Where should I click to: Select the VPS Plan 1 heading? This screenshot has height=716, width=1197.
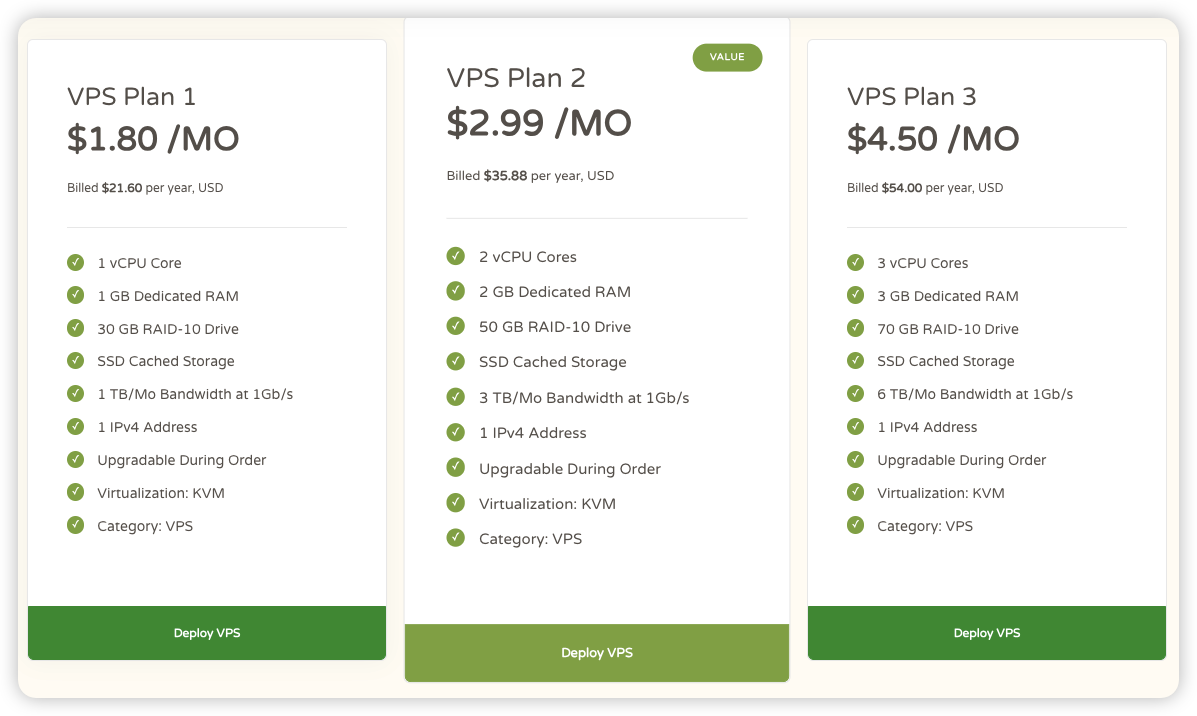point(131,96)
